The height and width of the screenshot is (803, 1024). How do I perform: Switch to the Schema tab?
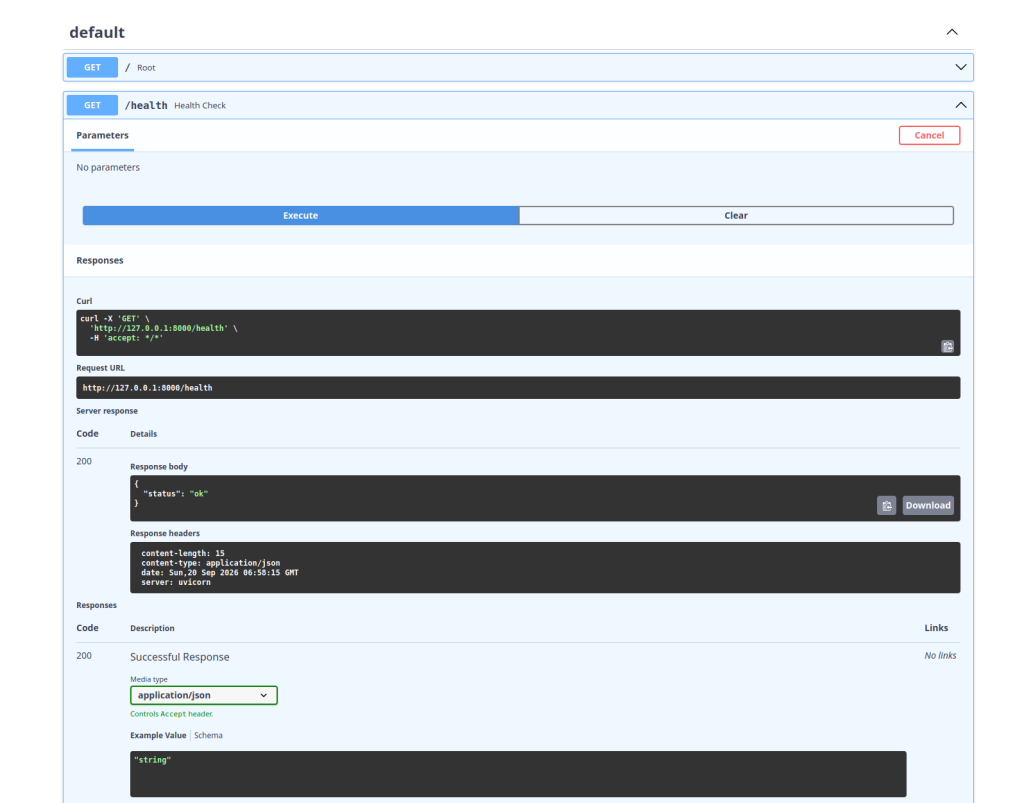point(208,735)
